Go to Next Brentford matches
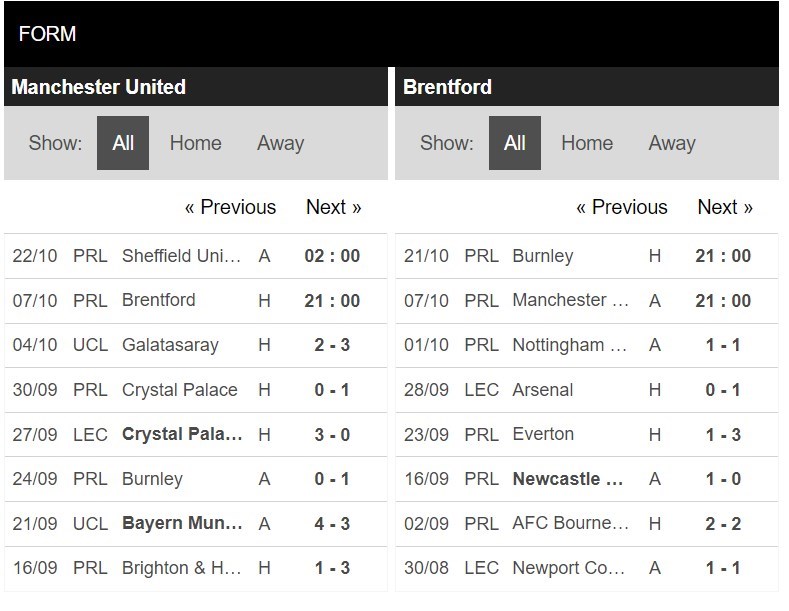 click(725, 207)
